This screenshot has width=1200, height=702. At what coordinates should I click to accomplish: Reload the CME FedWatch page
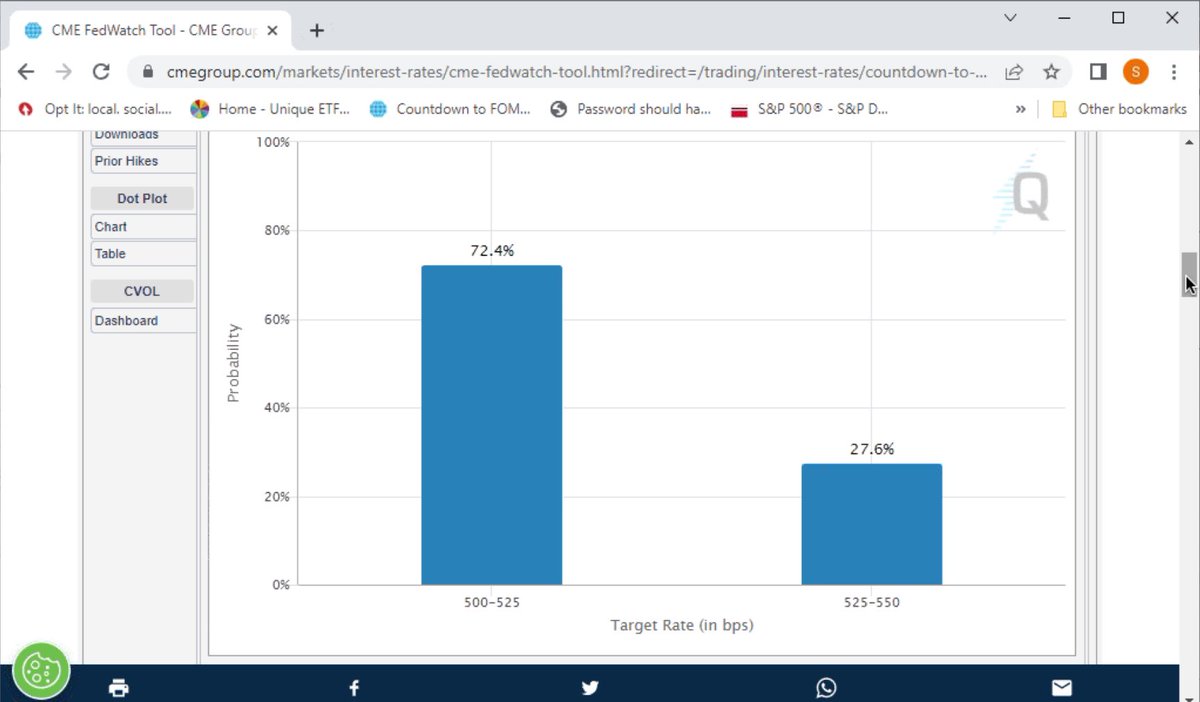coord(101,72)
